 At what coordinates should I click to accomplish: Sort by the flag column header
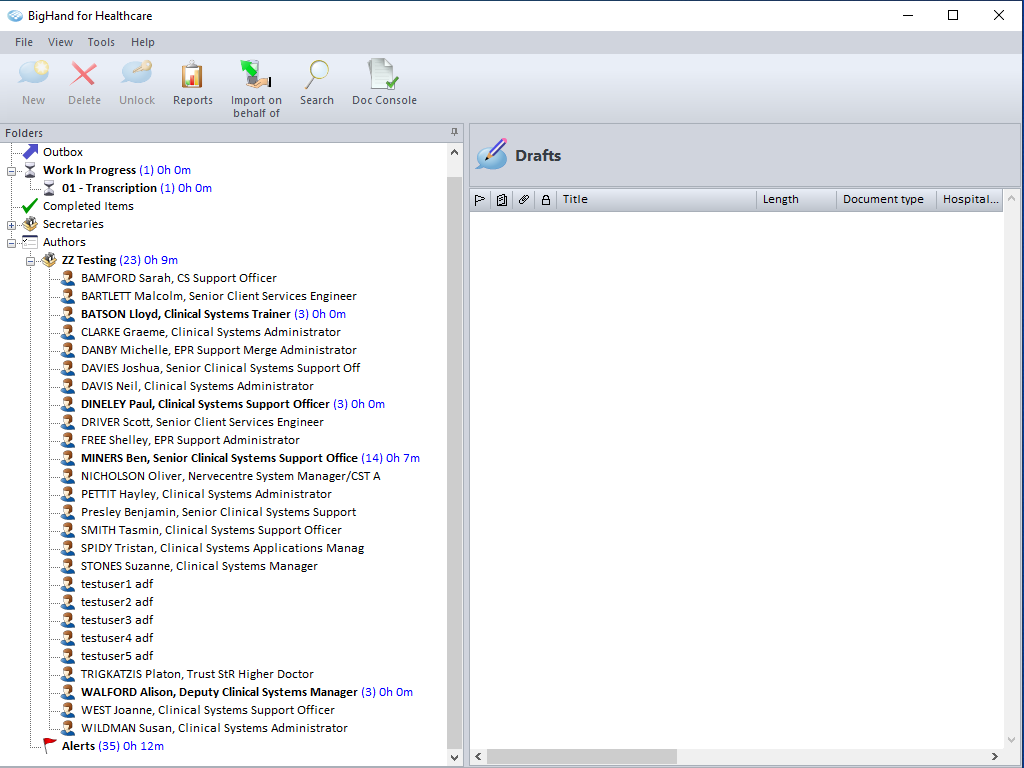click(x=480, y=200)
